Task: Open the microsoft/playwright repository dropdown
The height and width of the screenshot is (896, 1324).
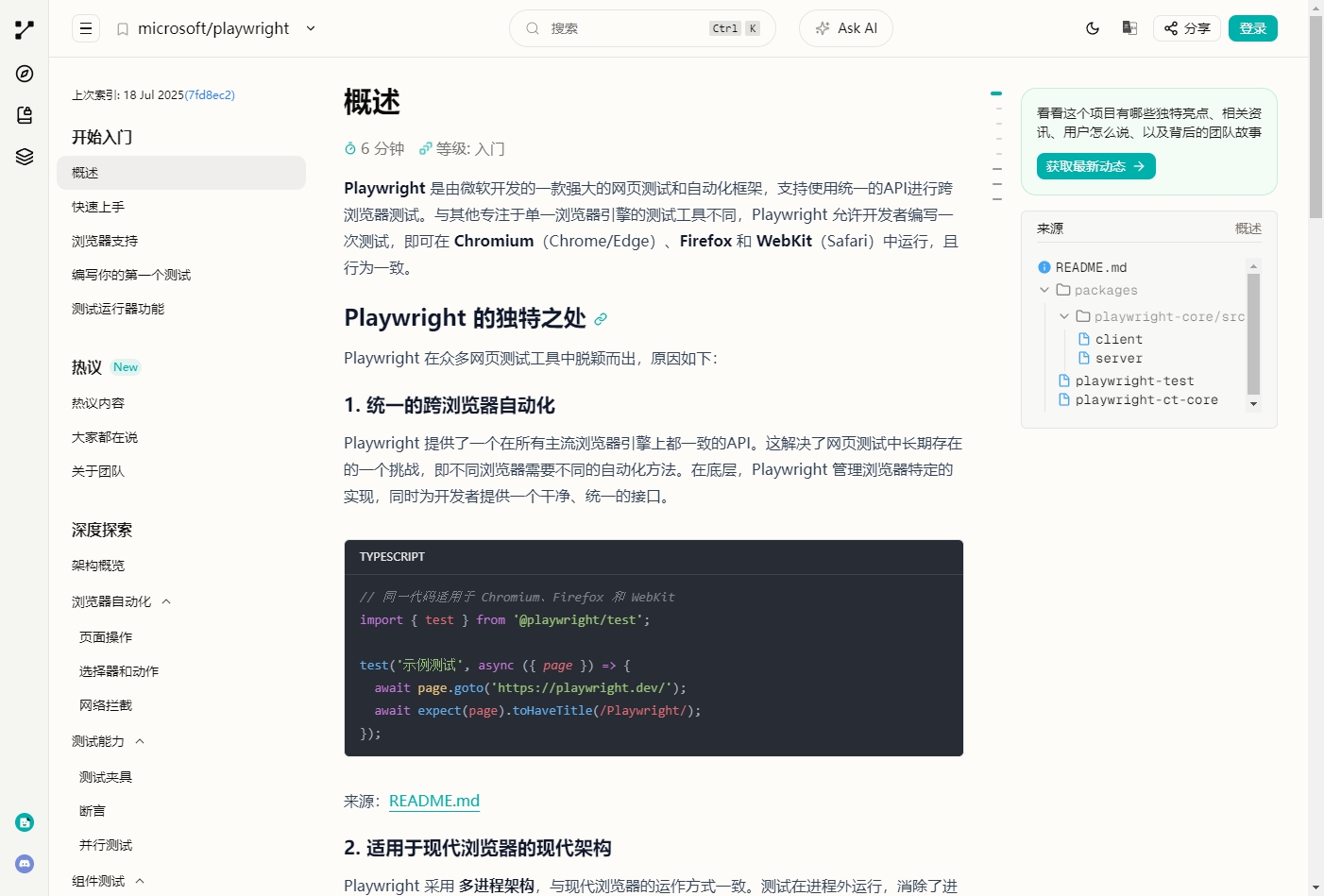Action: pyautogui.click(x=311, y=28)
